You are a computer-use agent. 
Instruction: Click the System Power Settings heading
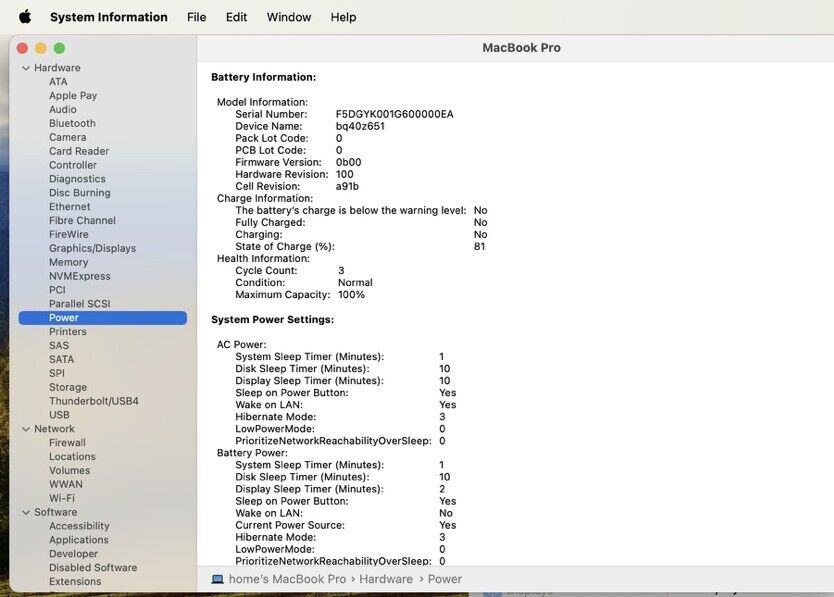pyautogui.click(x=272, y=320)
